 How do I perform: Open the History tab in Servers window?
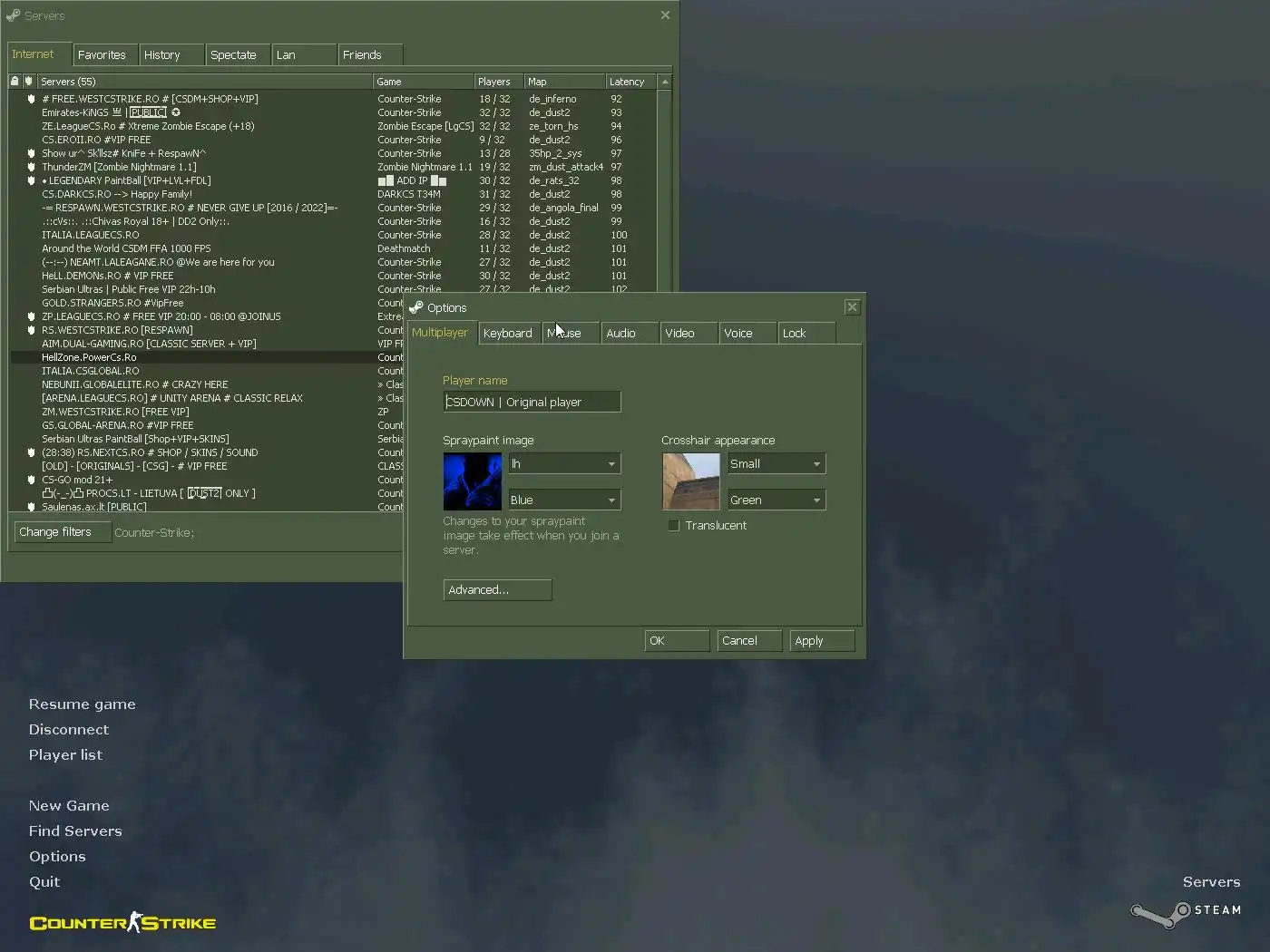[171, 54]
